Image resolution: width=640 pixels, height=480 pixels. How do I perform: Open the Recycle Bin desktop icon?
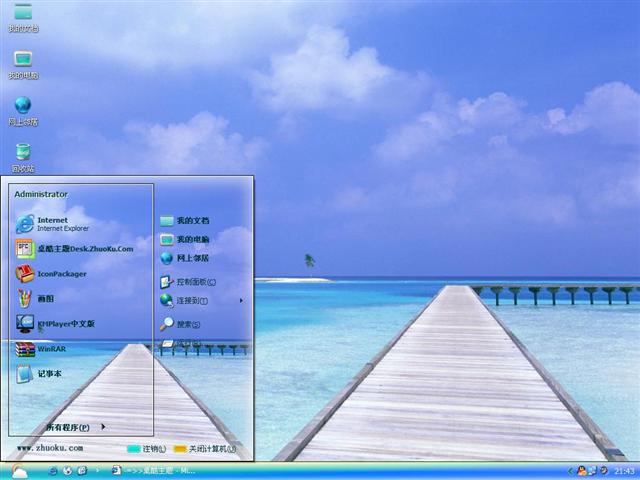(x=23, y=158)
